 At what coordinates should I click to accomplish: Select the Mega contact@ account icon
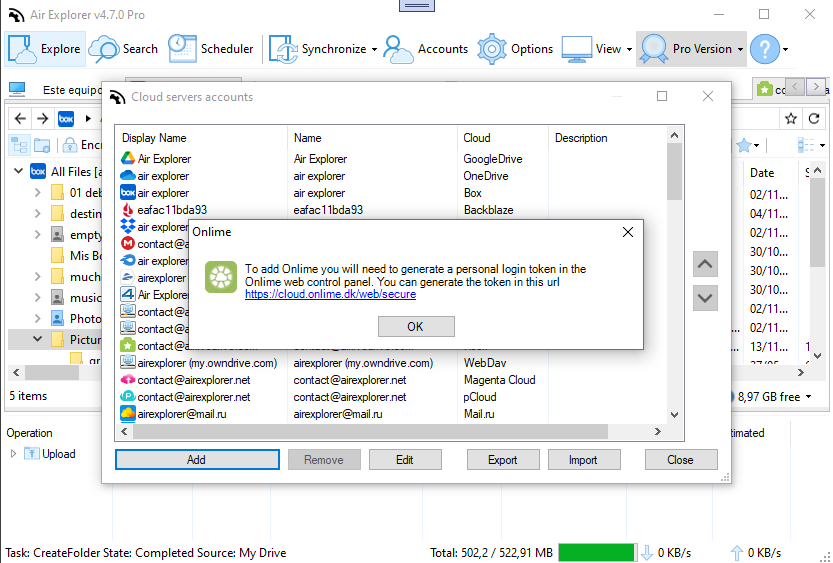click(x=128, y=243)
